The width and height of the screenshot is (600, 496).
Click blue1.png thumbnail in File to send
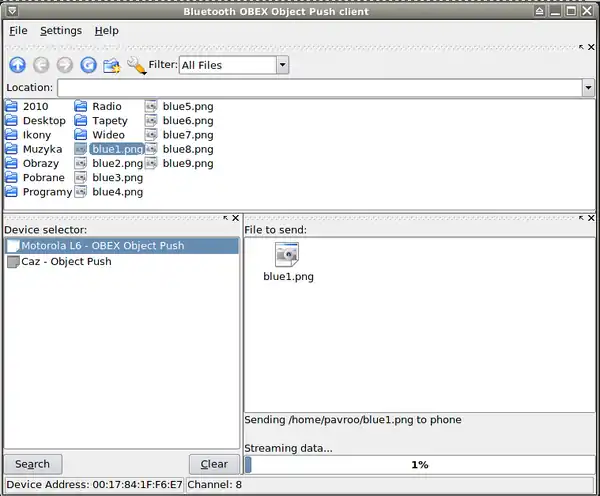pyautogui.click(x=288, y=263)
